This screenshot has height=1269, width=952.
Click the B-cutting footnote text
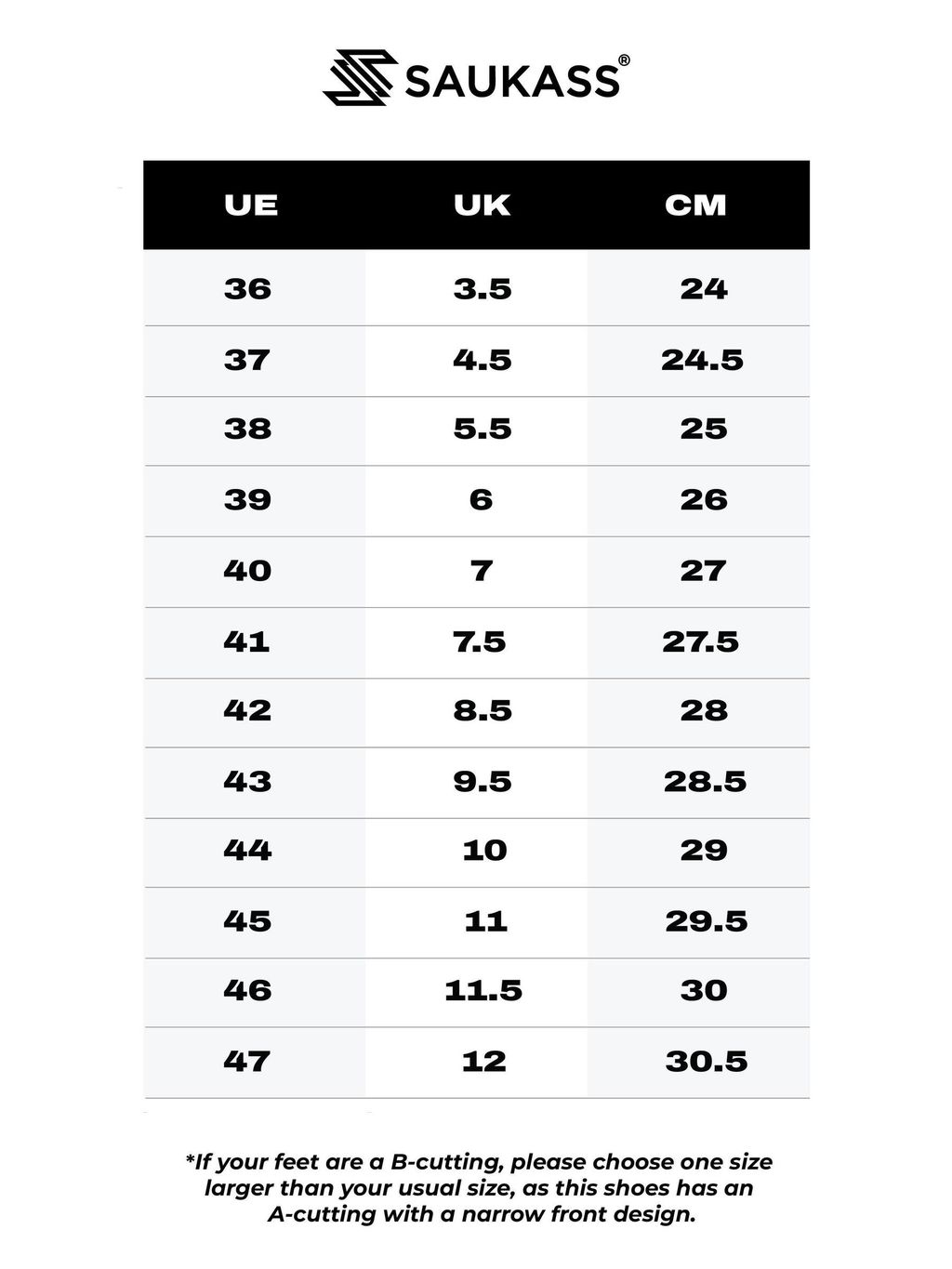coord(479,1188)
